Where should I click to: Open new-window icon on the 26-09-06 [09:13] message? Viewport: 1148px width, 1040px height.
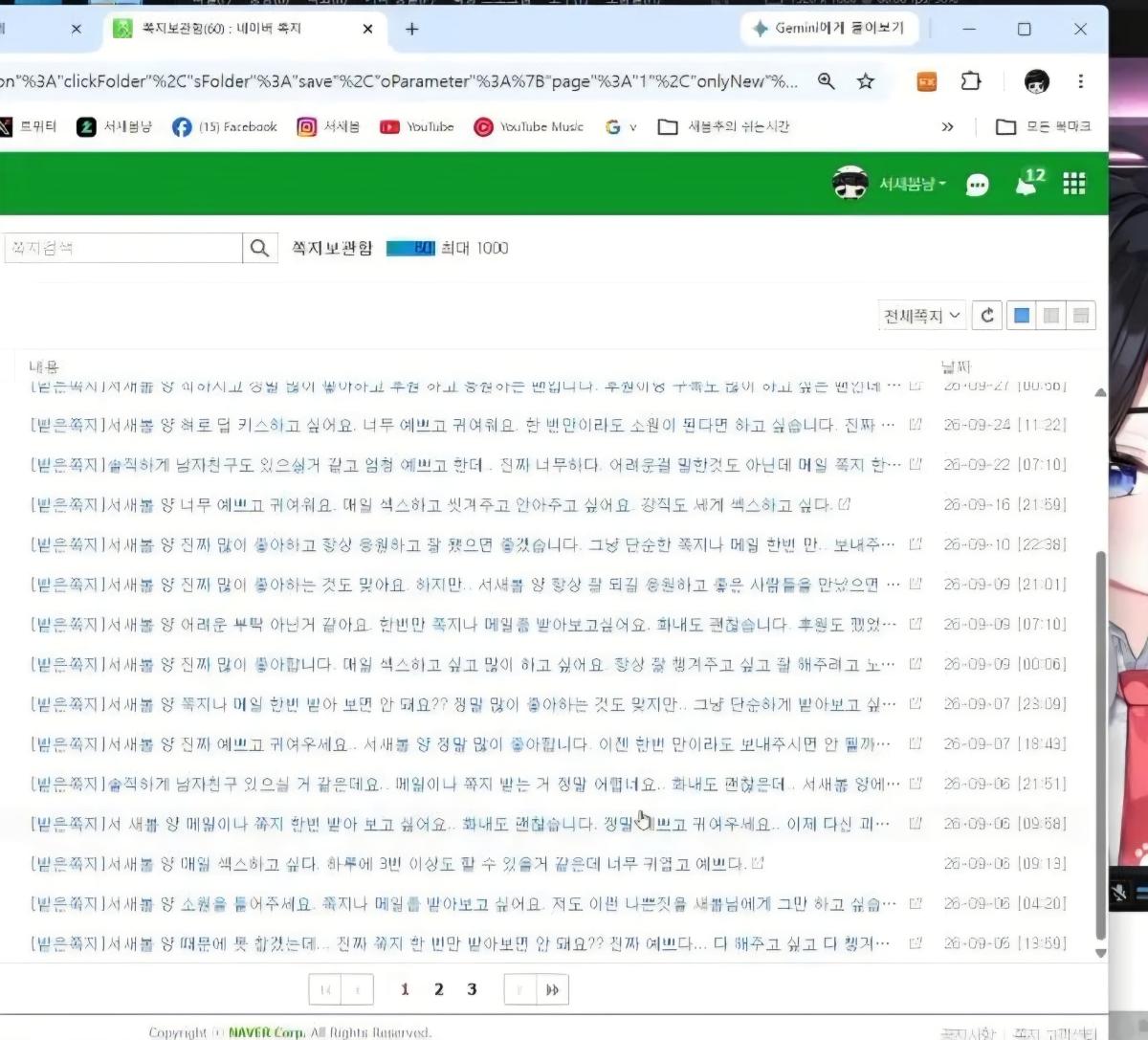coord(758,863)
